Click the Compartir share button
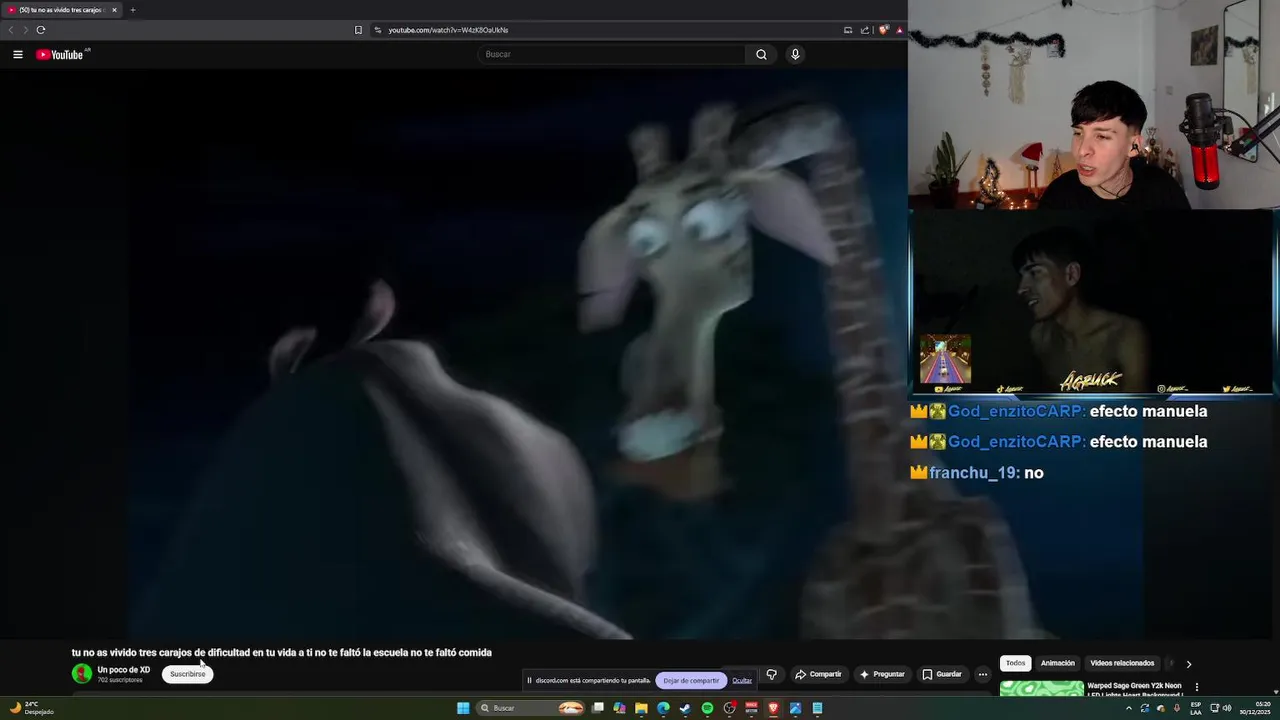Viewport: 1280px width, 720px height. tap(818, 674)
